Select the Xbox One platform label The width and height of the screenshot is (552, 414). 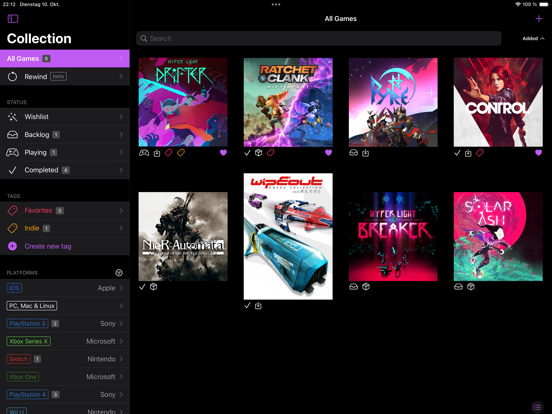click(x=23, y=377)
